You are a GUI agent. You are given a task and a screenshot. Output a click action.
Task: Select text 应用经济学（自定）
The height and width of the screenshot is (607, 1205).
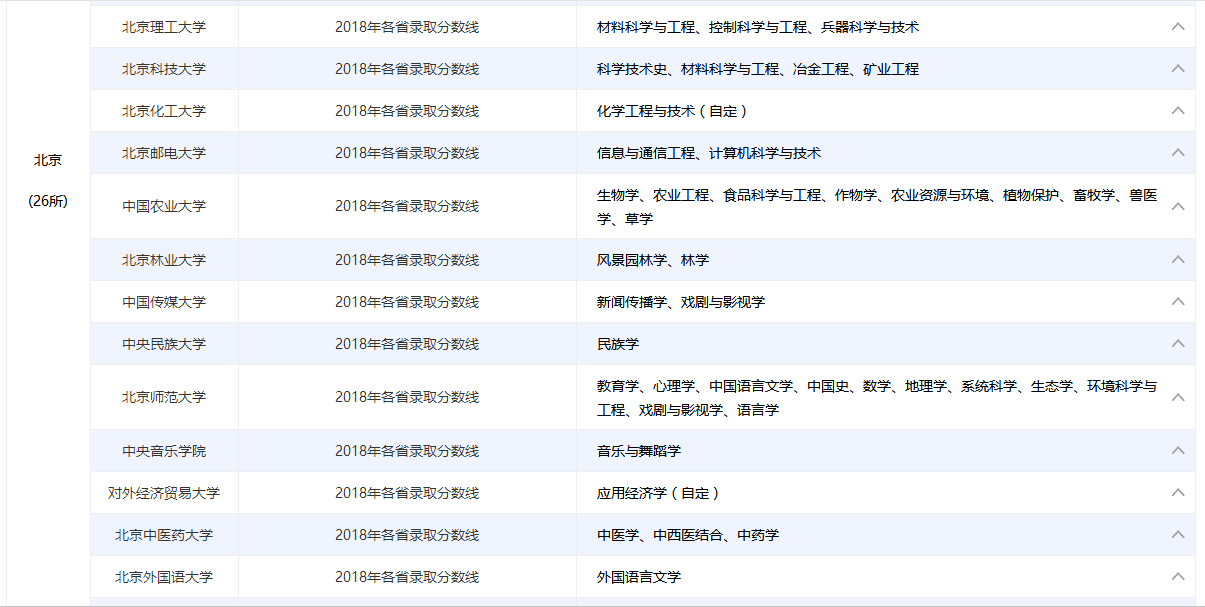pyautogui.click(x=658, y=493)
